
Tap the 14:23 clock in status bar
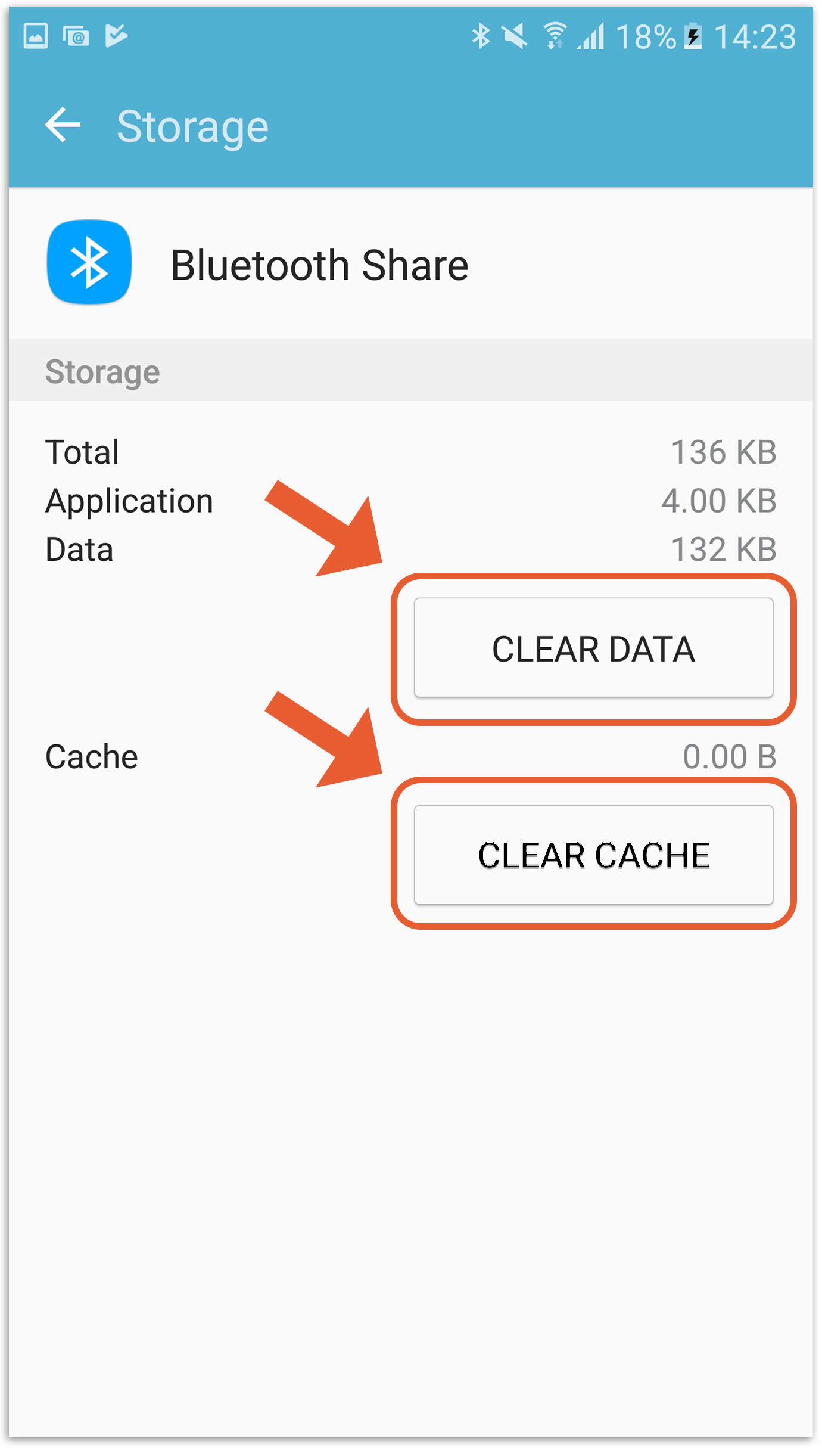tap(755, 37)
